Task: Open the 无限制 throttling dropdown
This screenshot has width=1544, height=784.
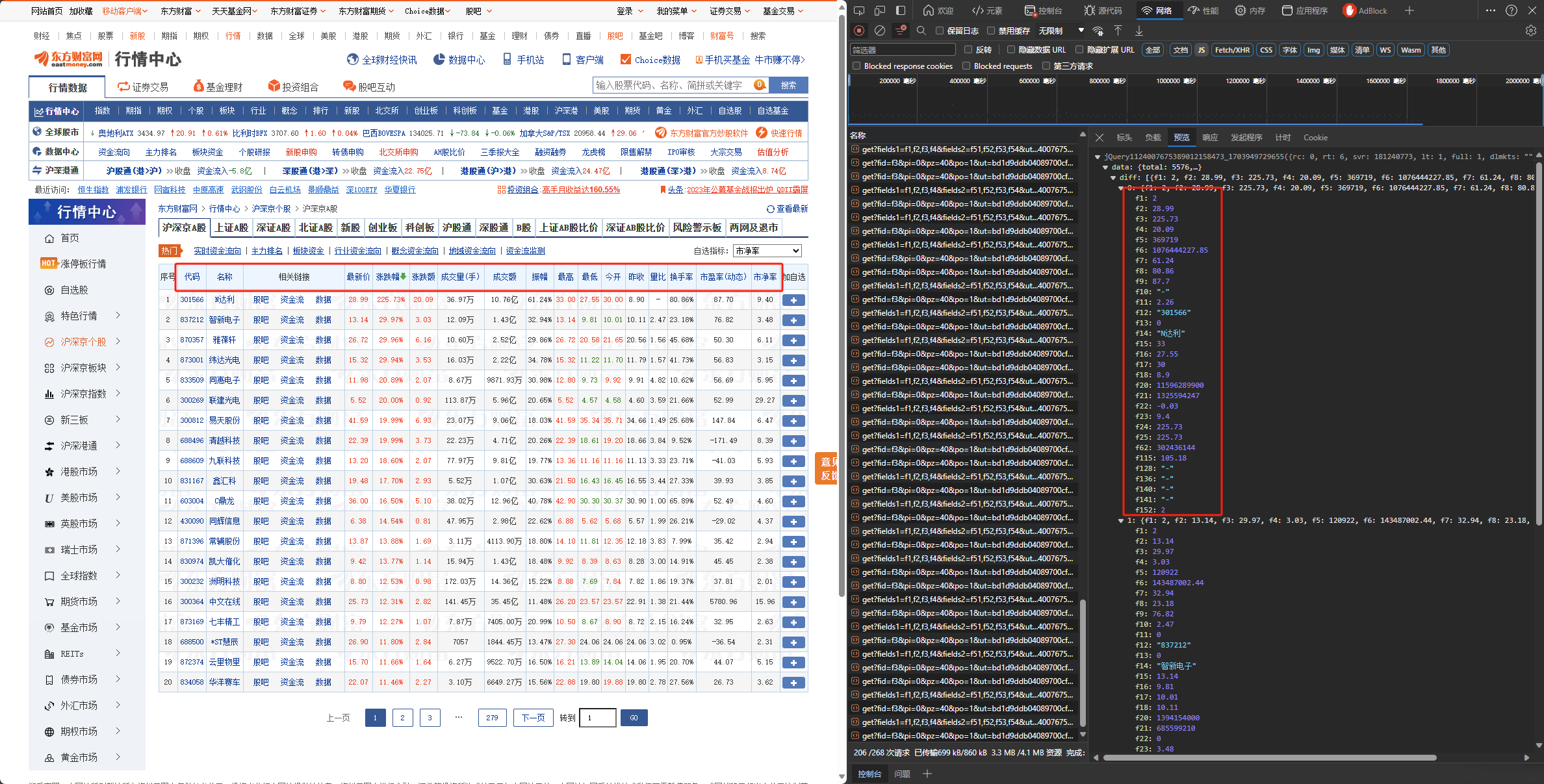Action: click(1061, 31)
